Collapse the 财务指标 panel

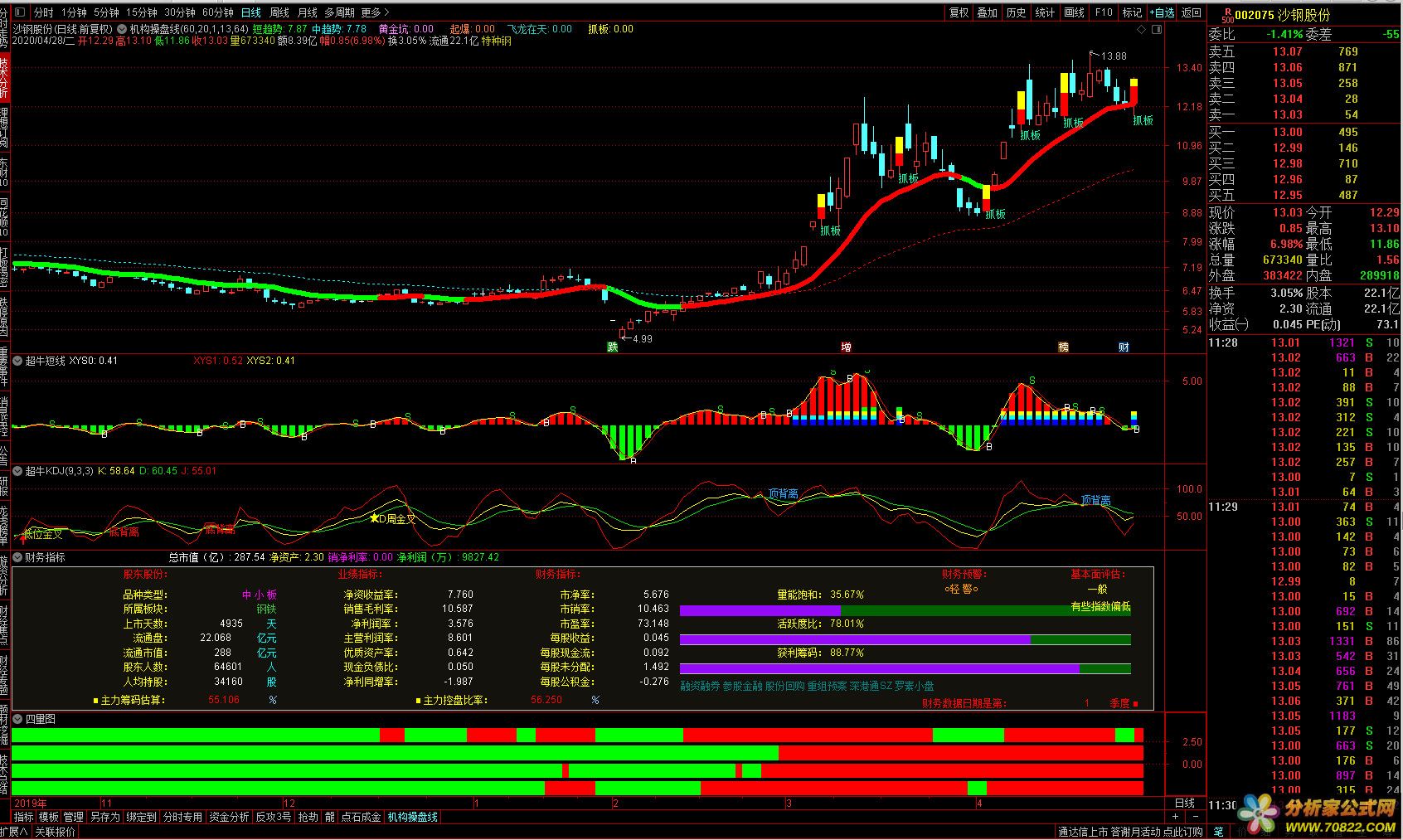[17, 558]
